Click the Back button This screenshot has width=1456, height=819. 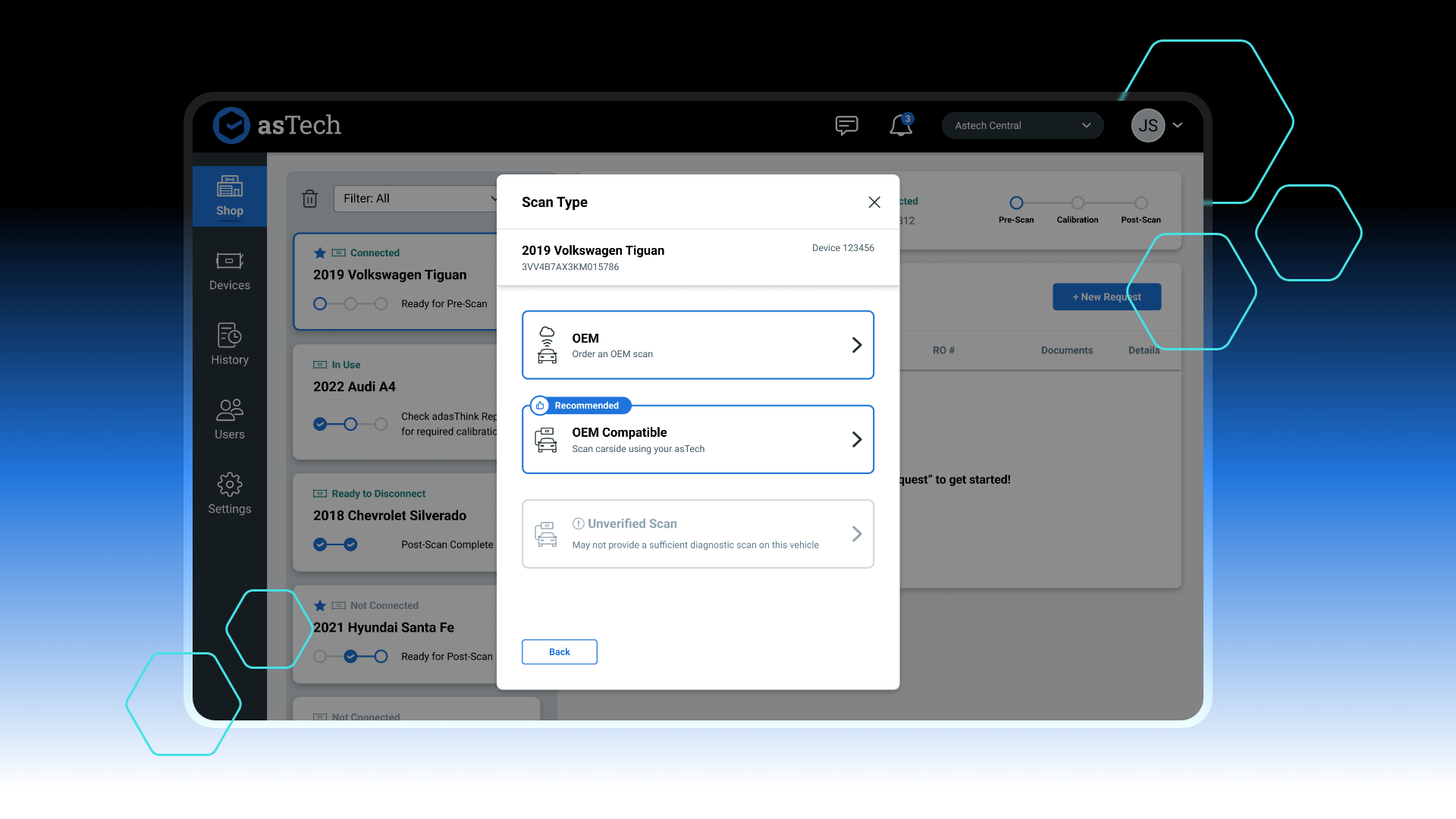tap(559, 652)
